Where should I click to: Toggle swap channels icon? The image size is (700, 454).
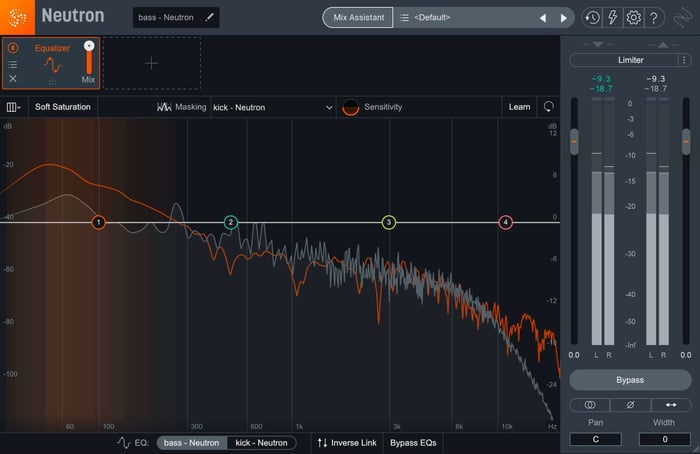(671, 405)
